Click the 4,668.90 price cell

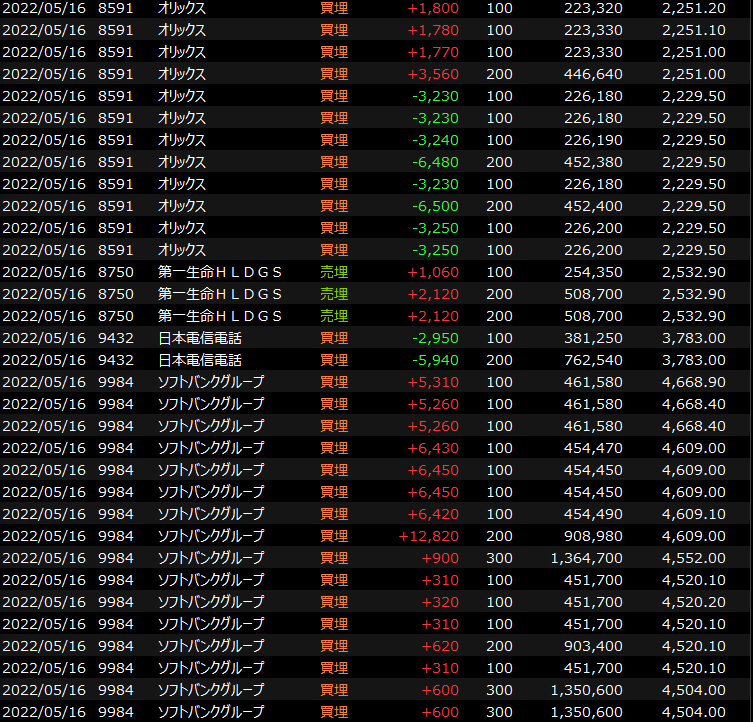coord(693,382)
